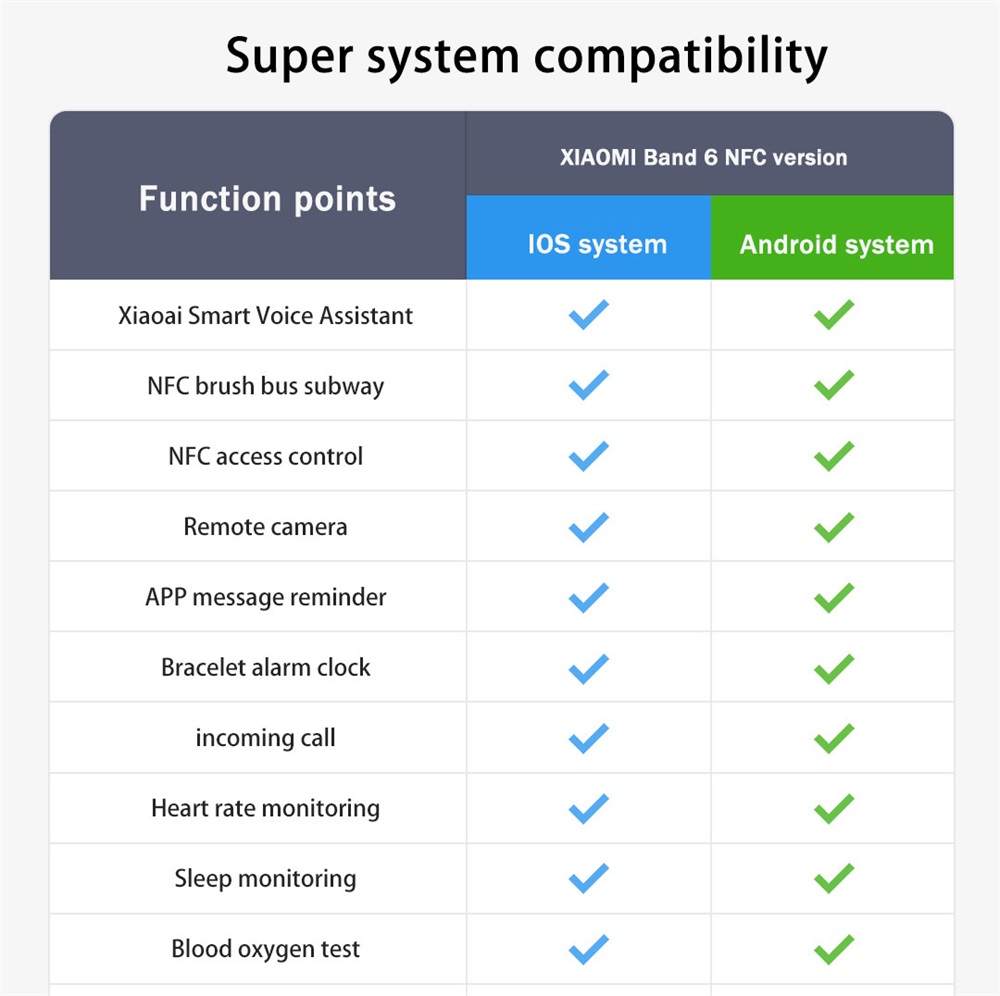
Task: Select the IOS system column header
Action: pyautogui.click(x=597, y=244)
